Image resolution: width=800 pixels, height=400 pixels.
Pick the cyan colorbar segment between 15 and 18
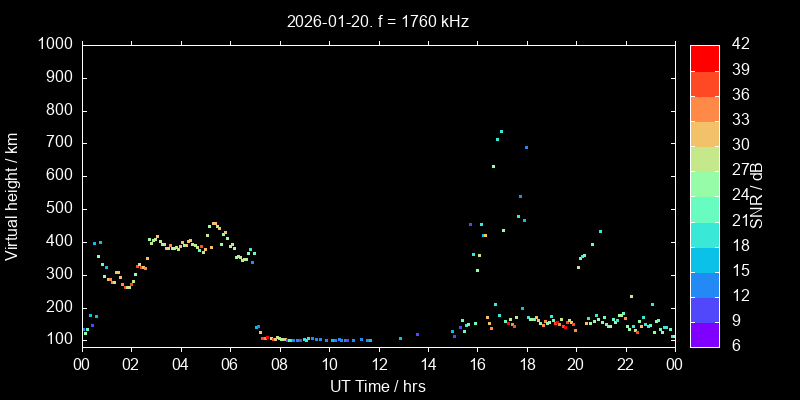point(705,258)
